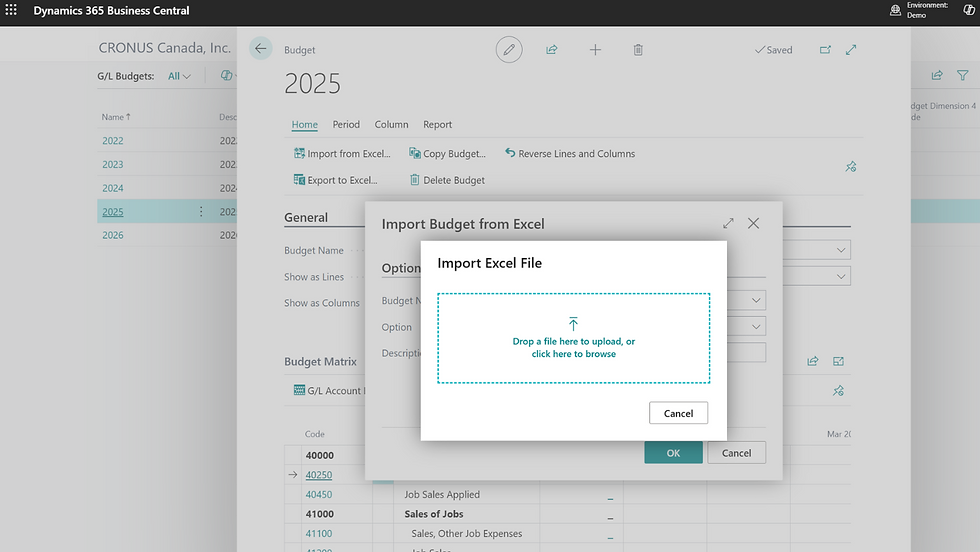Click Export to Excel action
The width and height of the screenshot is (980, 552).
pos(336,179)
